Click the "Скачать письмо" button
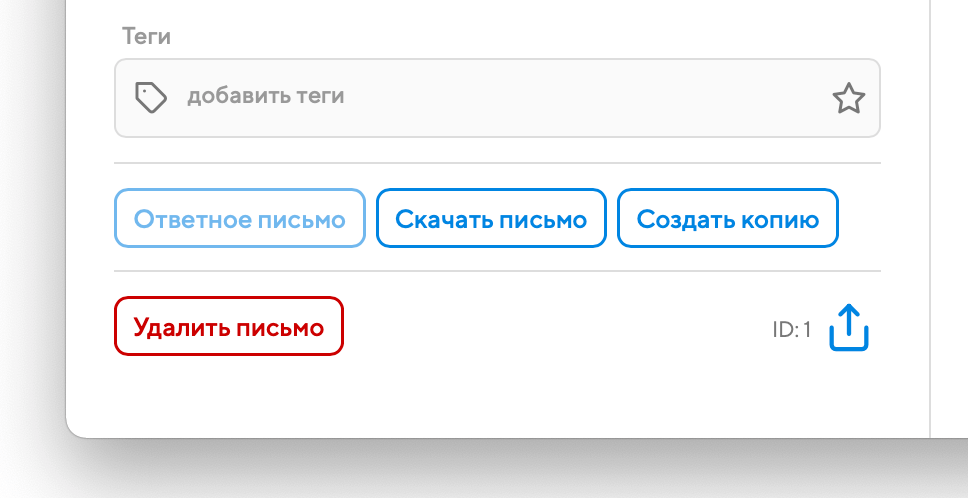The width and height of the screenshot is (968, 498). pos(491,218)
